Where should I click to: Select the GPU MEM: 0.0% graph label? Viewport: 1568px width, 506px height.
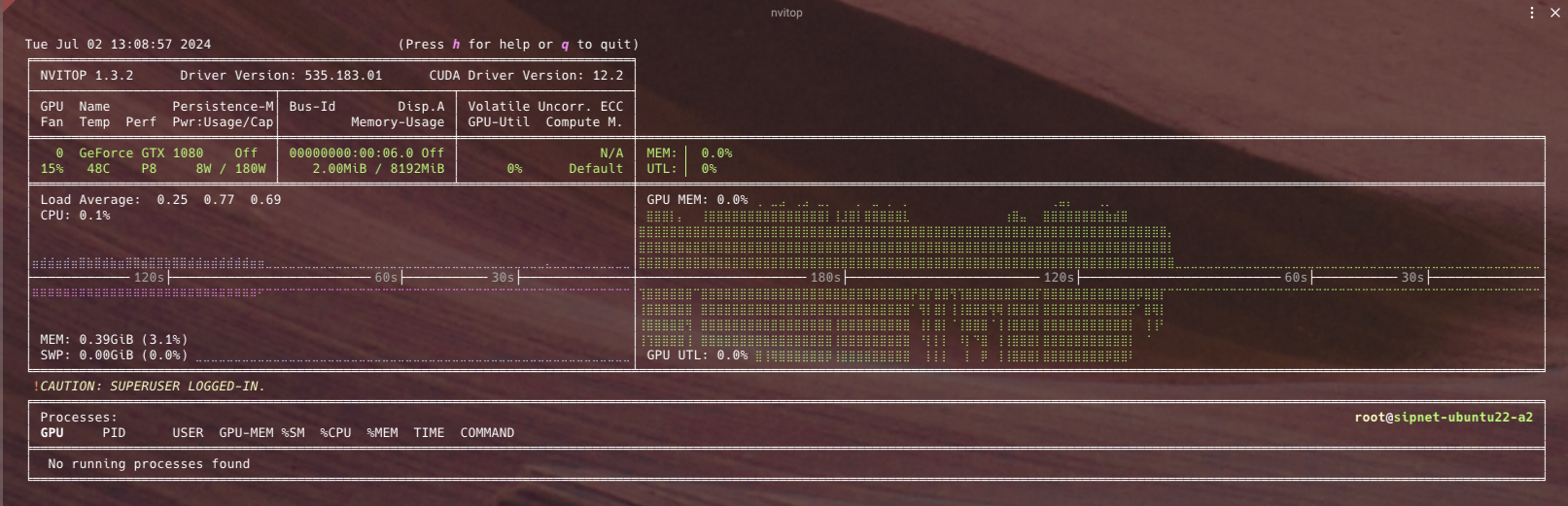click(697, 200)
